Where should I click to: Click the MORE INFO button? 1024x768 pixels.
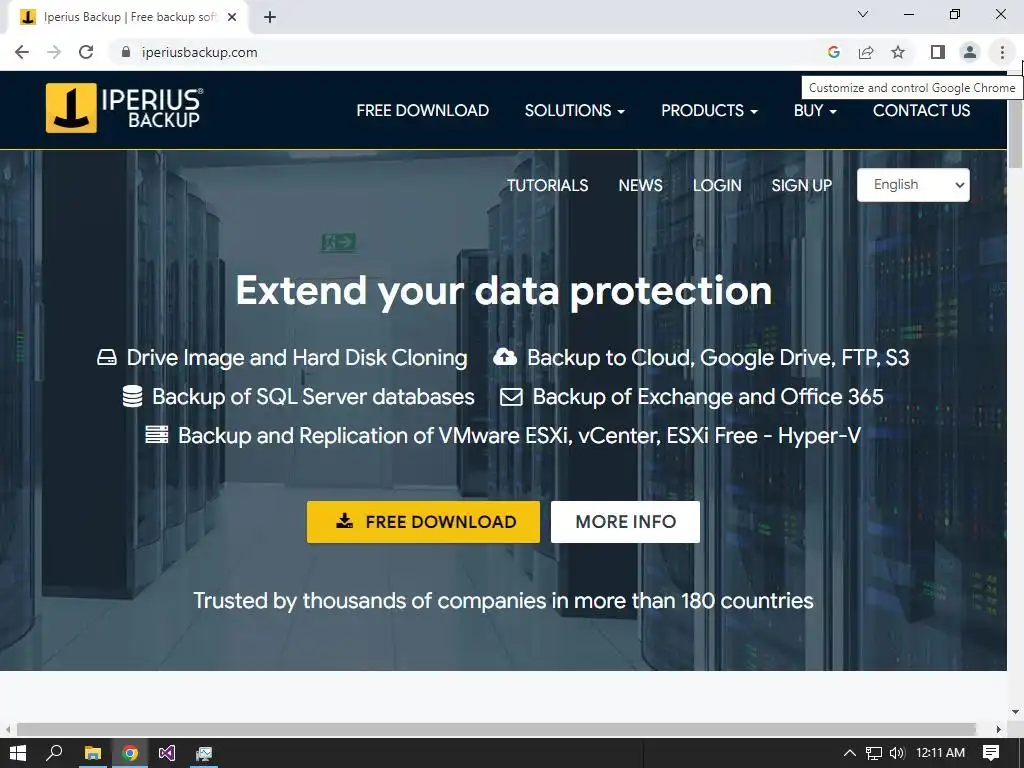[626, 522]
